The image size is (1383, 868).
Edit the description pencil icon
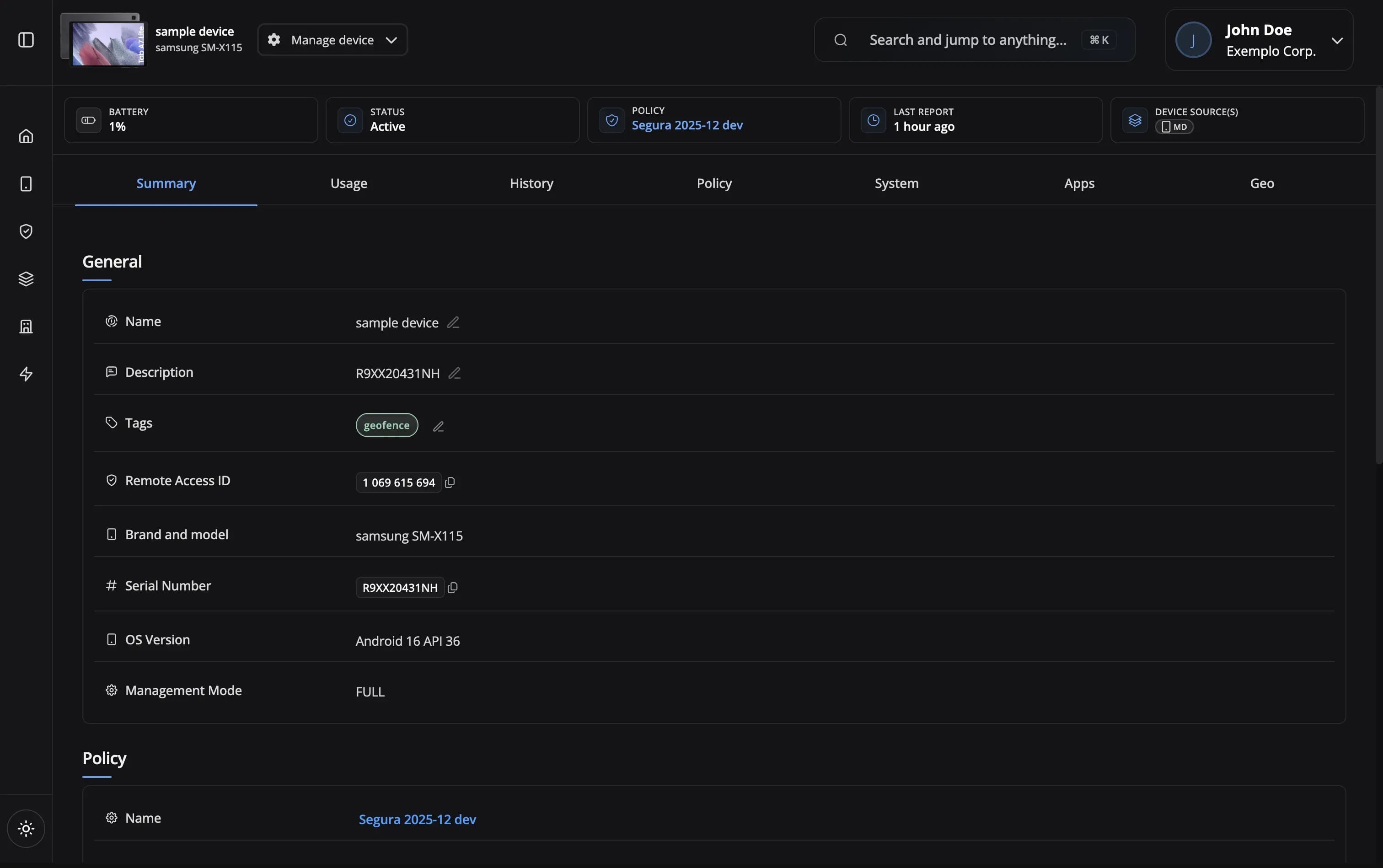(454, 373)
